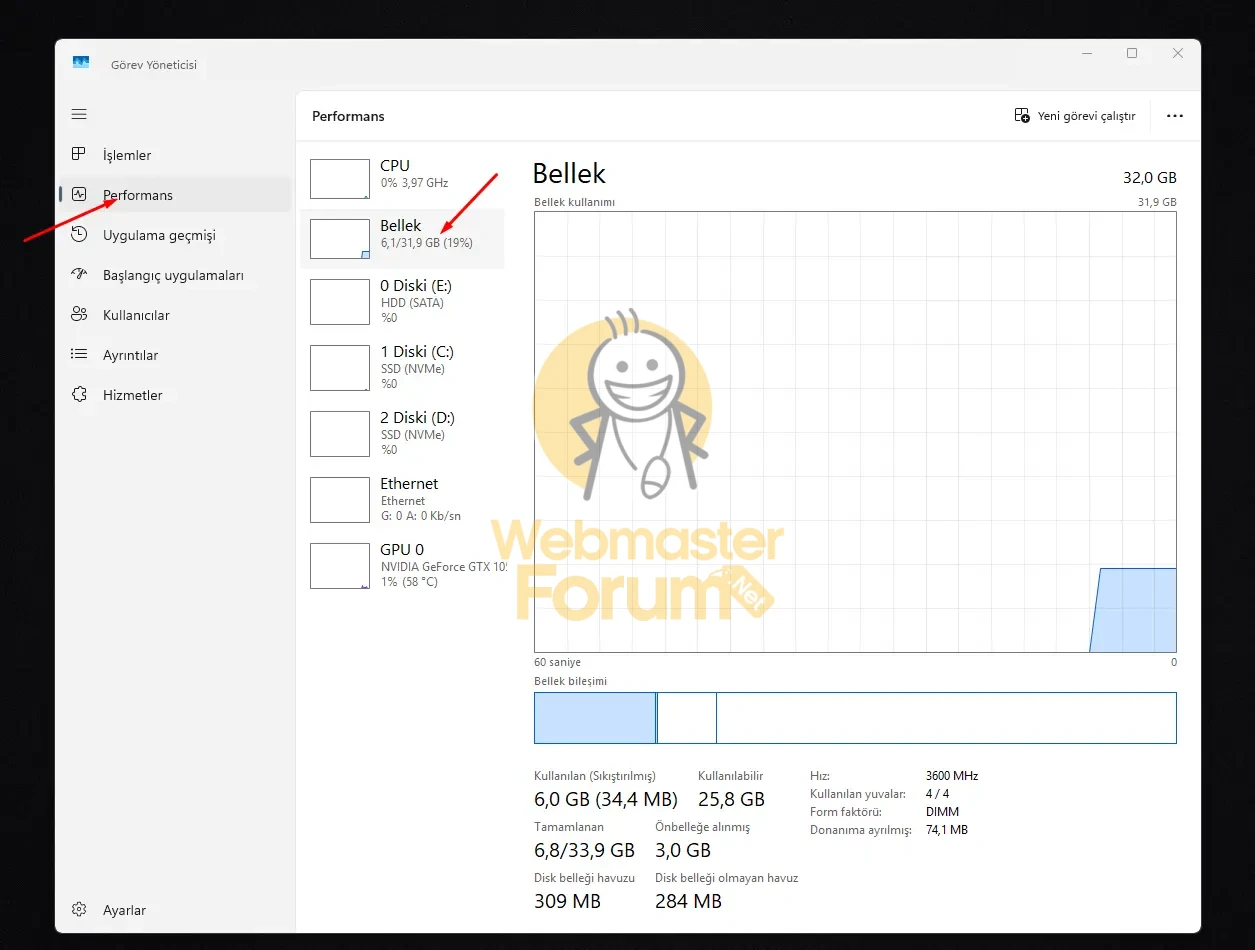Click NVIDIA GeForce GTX label
Image resolution: width=1255 pixels, height=950 pixels.
pyautogui.click(x=443, y=566)
